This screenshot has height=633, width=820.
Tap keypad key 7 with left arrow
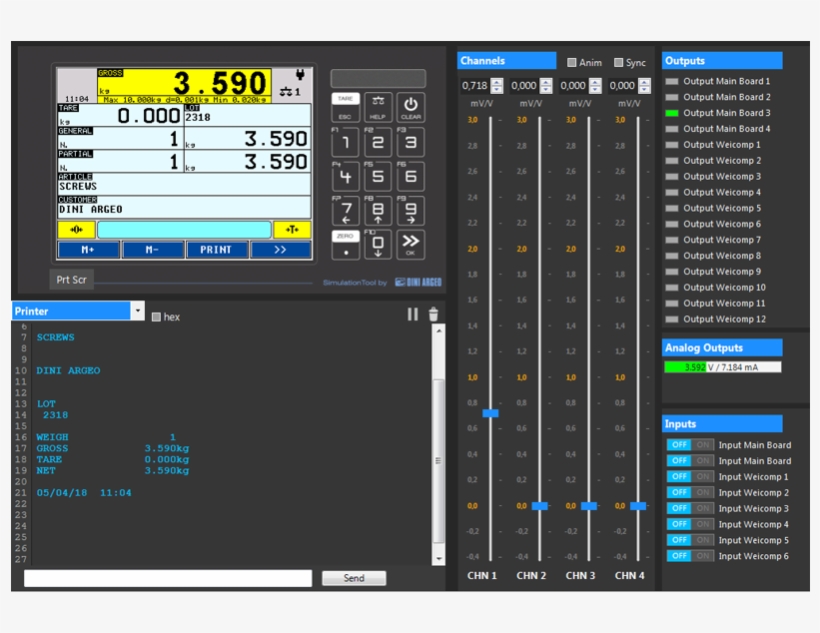[345, 210]
